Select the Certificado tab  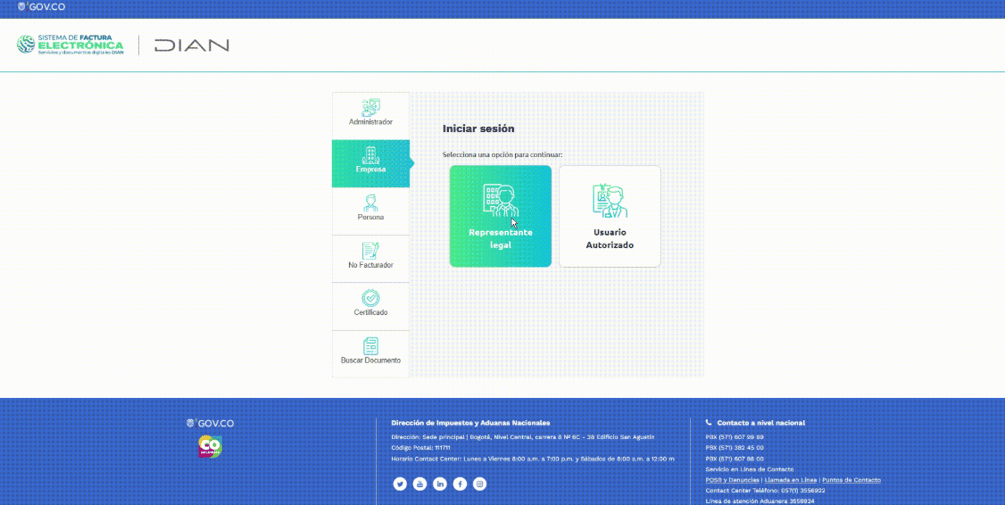tap(370, 306)
